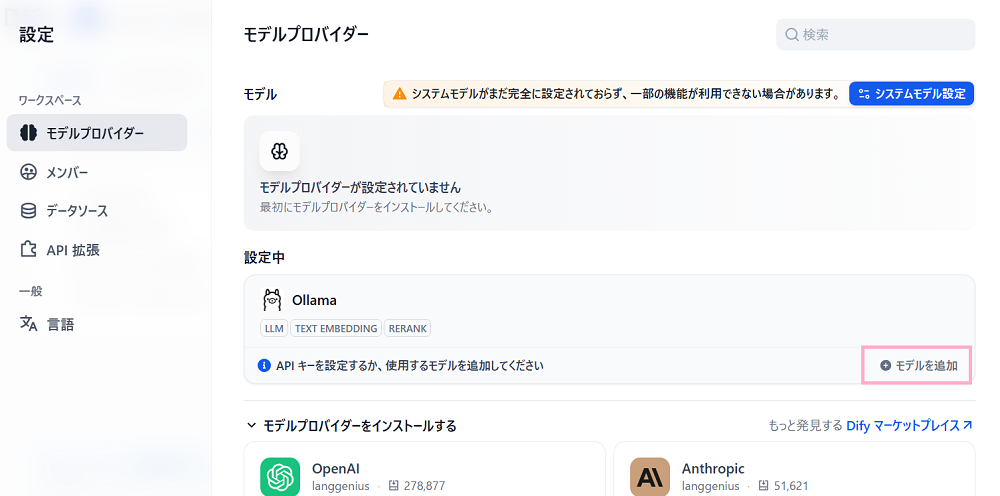Click the API 拡張 puzzle icon
1000x496 pixels.
pos(28,250)
